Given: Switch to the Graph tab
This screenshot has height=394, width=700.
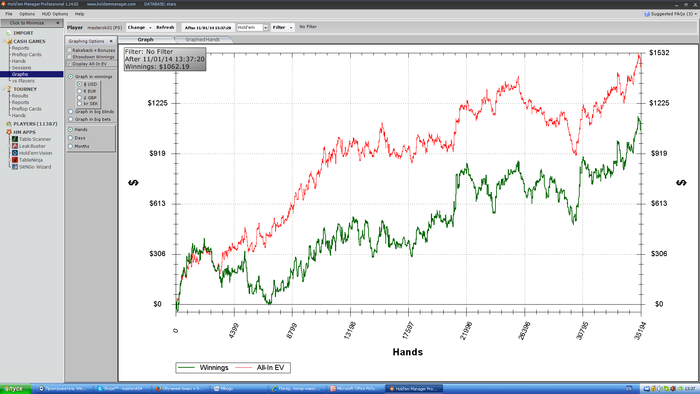Looking at the screenshot, I should [146, 40].
